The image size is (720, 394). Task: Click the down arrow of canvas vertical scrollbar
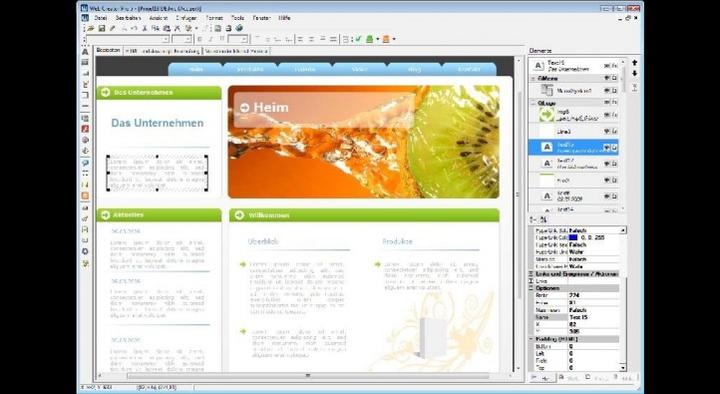(518, 368)
